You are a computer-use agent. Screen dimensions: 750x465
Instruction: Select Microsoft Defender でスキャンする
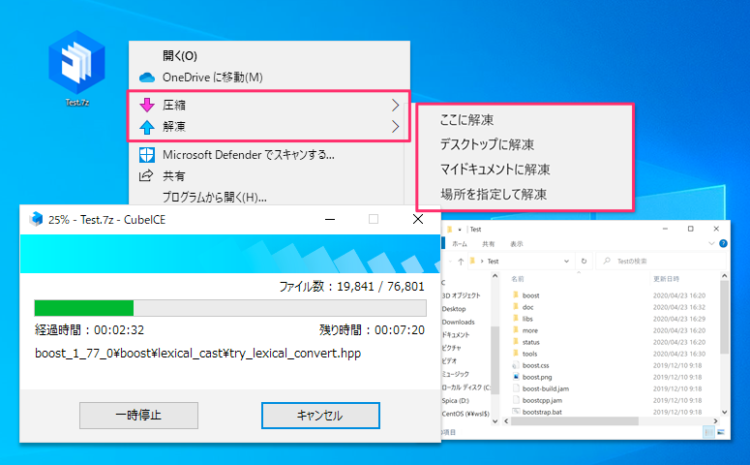pyautogui.click(x=248, y=155)
